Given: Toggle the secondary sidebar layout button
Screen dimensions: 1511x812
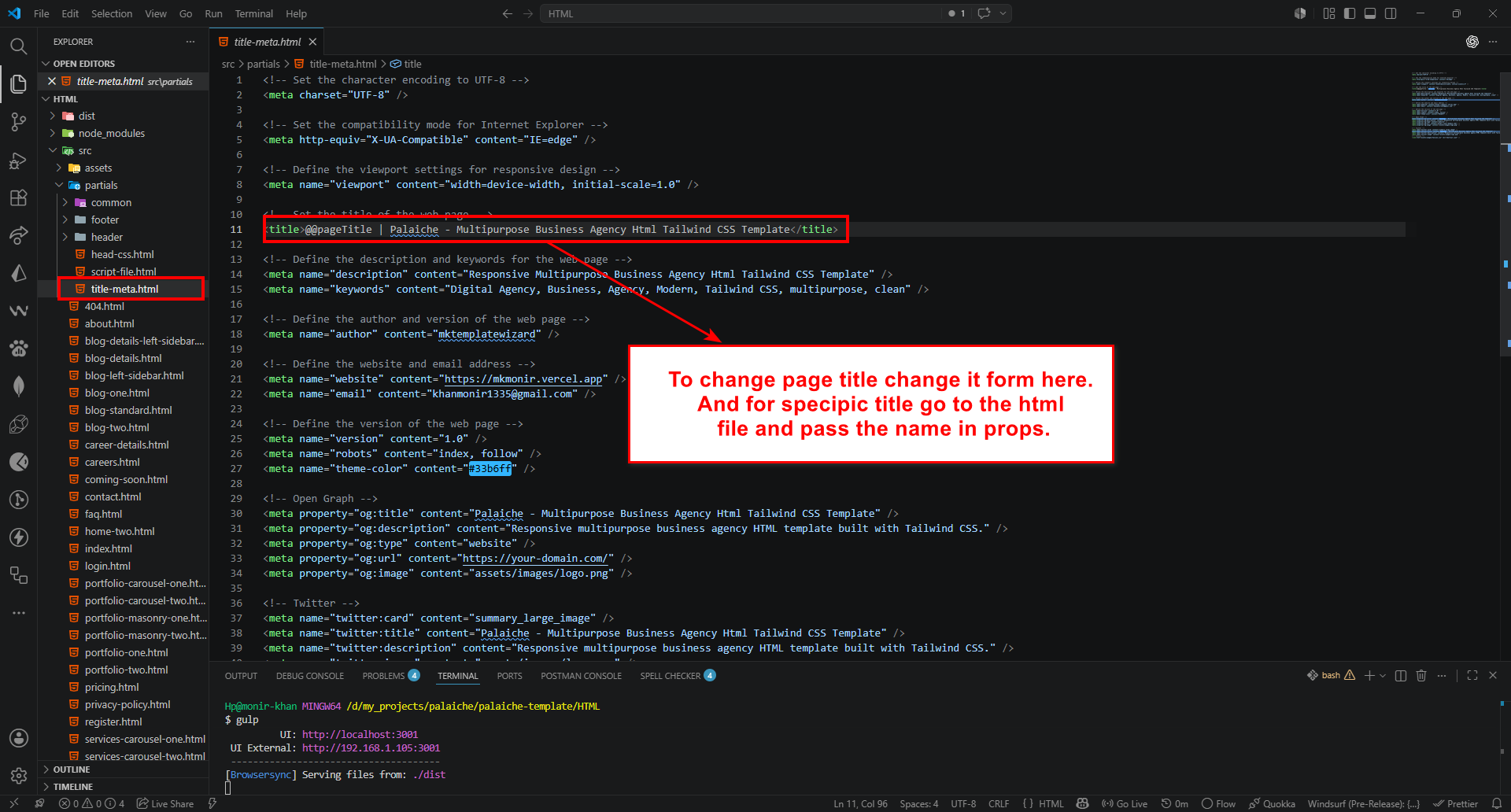Looking at the screenshot, I should (1391, 13).
